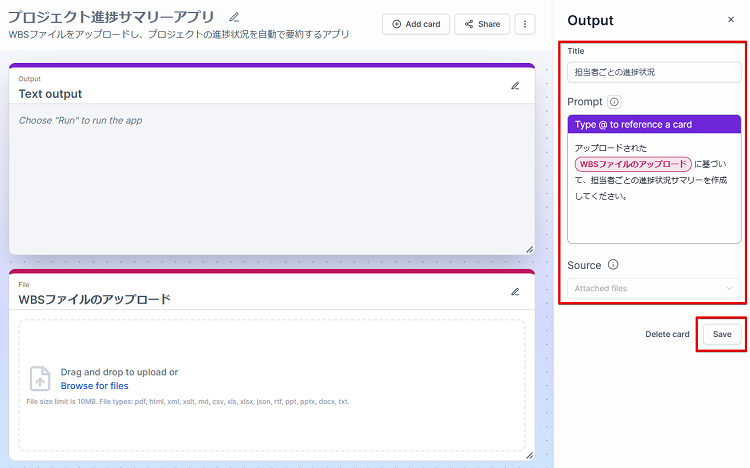Open the three-dot more options menu
This screenshot has width=750, height=468.
(x=525, y=24)
